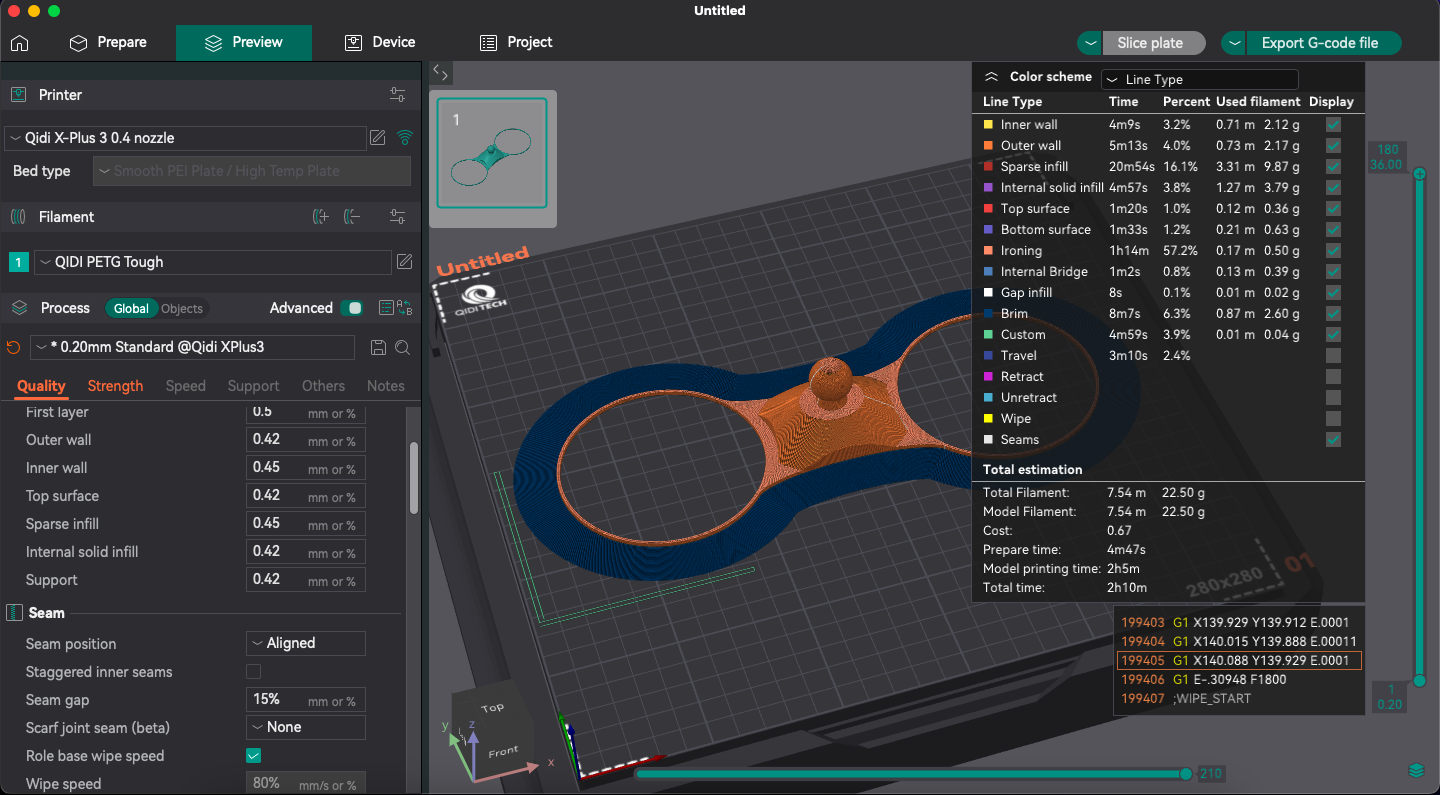Select G-code line 199404
The image size is (1440, 795).
(1239, 641)
